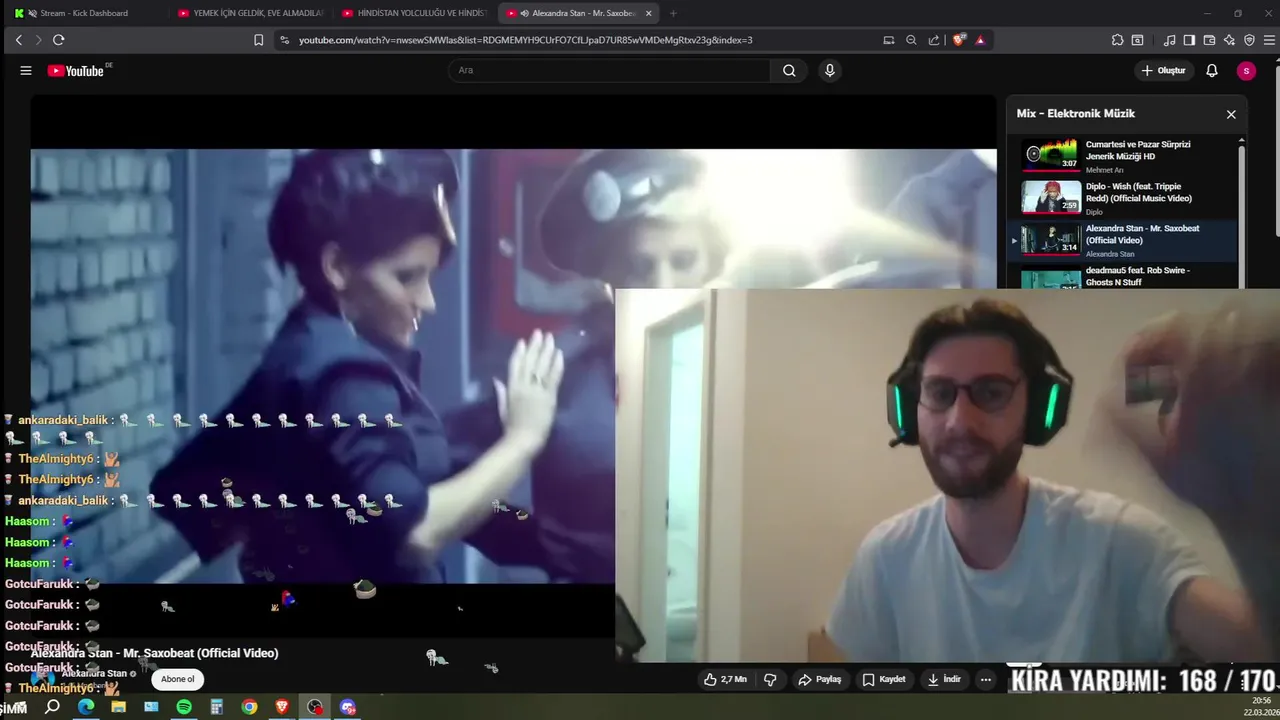The width and height of the screenshot is (1280, 720).
Task: Open File Explorer from the taskbar
Action: coord(118,707)
